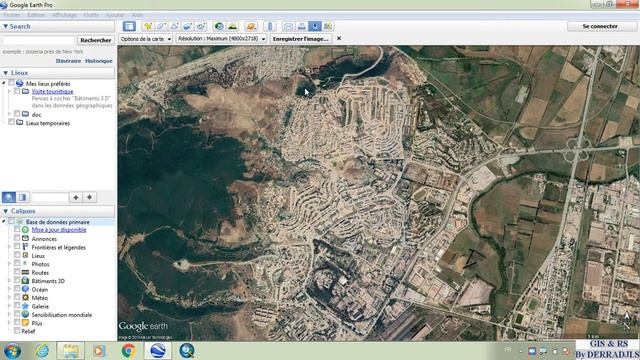640x360 pixels.
Task: Expand the Bâtiments 3D tree node
Action: [x=9, y=281]
